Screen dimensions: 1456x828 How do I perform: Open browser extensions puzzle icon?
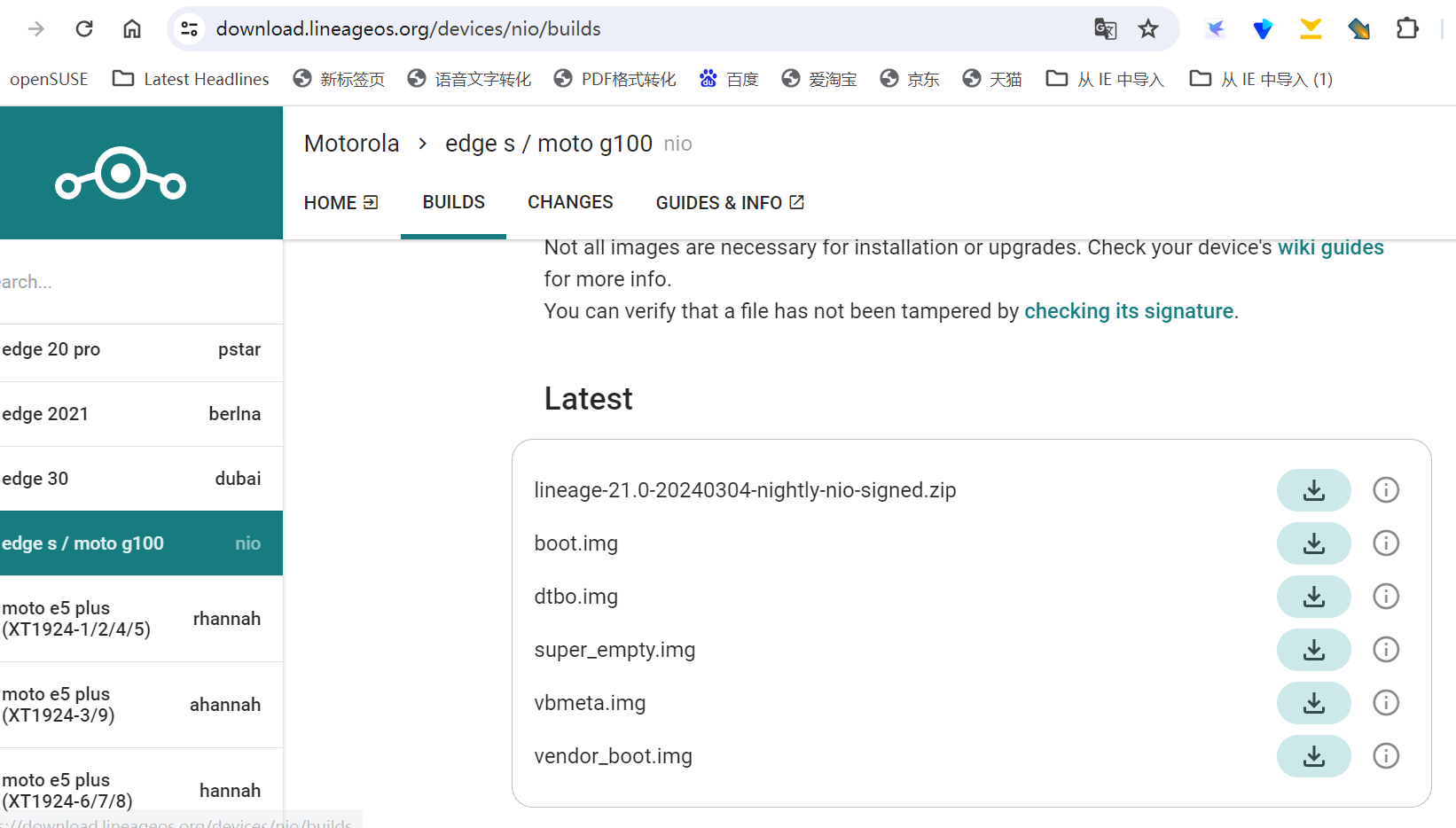click(1407, 28)
